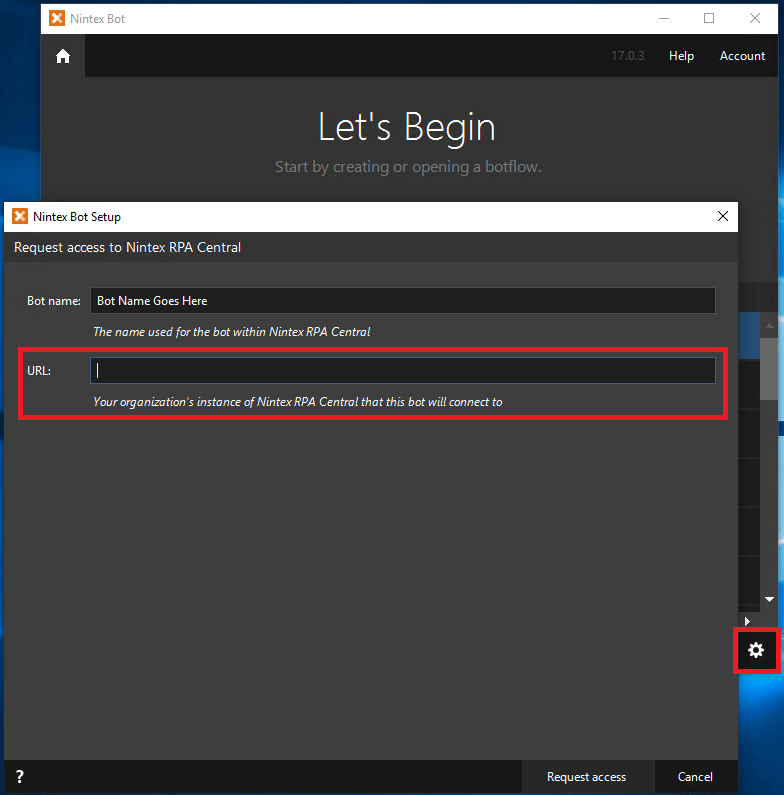784x795 pixels.
Task: Cancel the bot setup dialog
Action: click(695, 777)
